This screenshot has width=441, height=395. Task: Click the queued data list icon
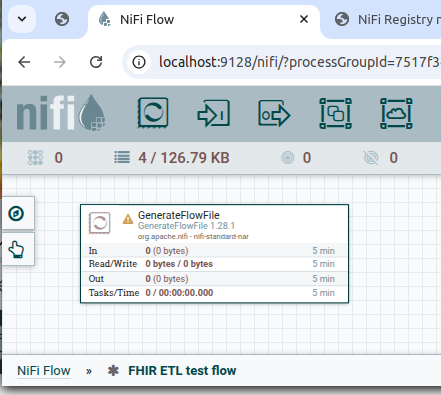pyautogui.click(x=122, y=157)
